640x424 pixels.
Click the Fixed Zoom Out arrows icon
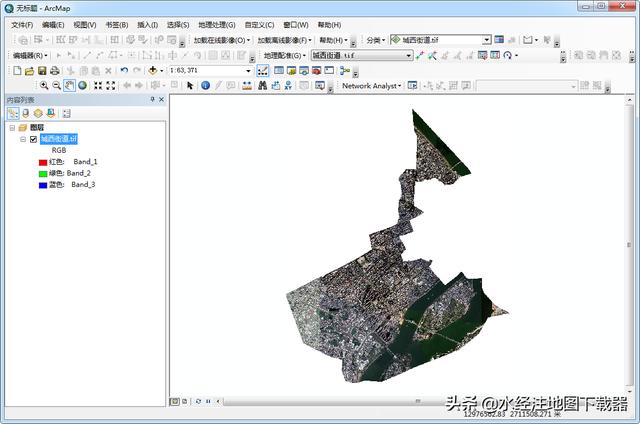(x=111, y=85)
